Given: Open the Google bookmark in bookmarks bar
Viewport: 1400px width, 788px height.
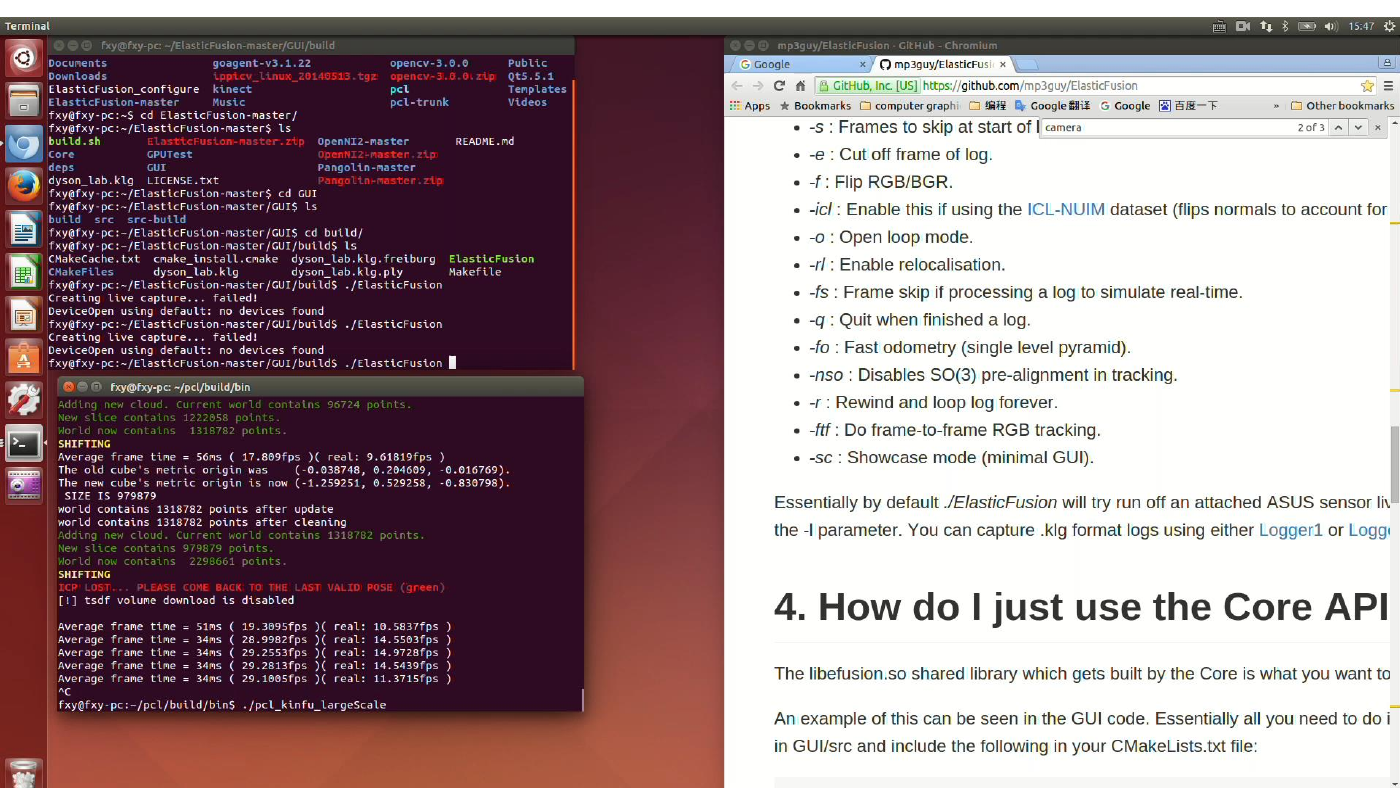Looking at the screenshot, I should [x=1125, y=106].
